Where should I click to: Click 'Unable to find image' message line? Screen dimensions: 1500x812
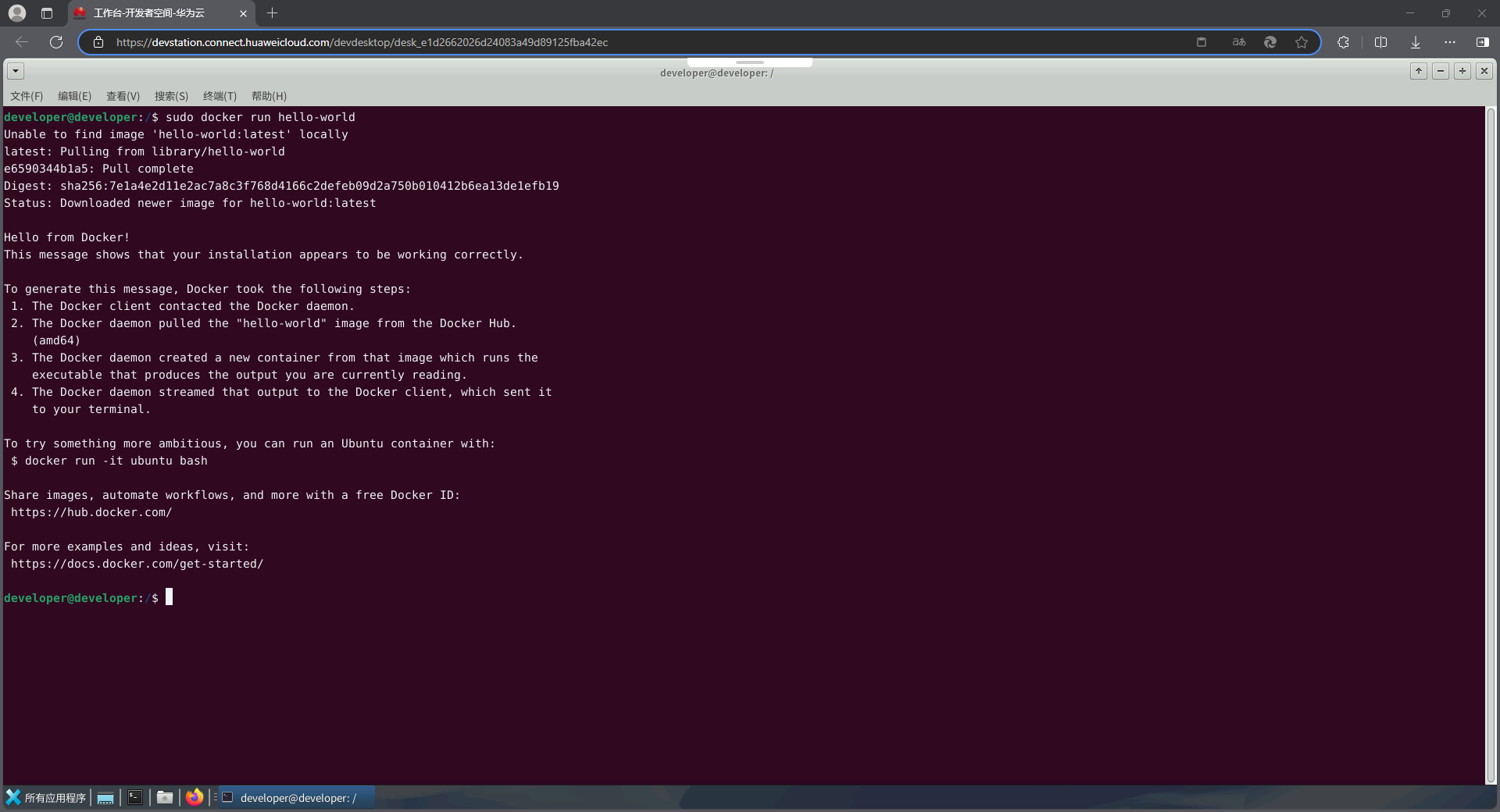tap(176, 134)
